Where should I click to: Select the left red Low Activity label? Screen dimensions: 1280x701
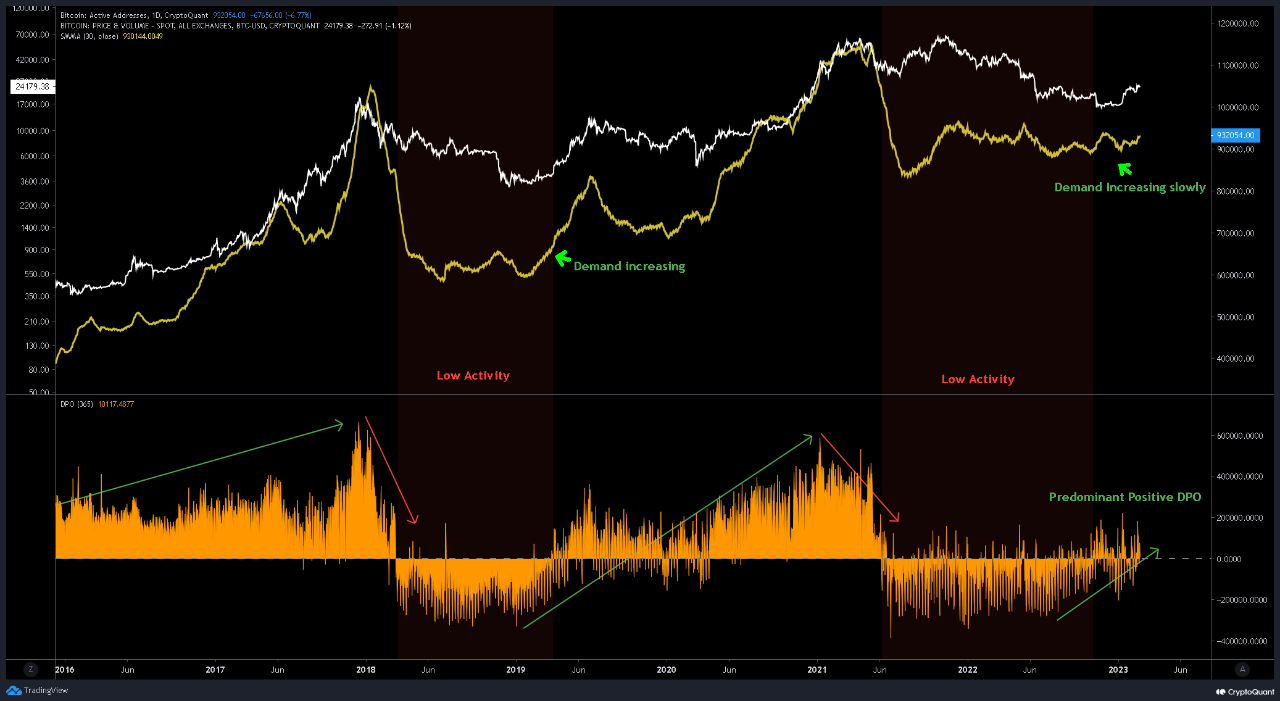click(473, 376)
